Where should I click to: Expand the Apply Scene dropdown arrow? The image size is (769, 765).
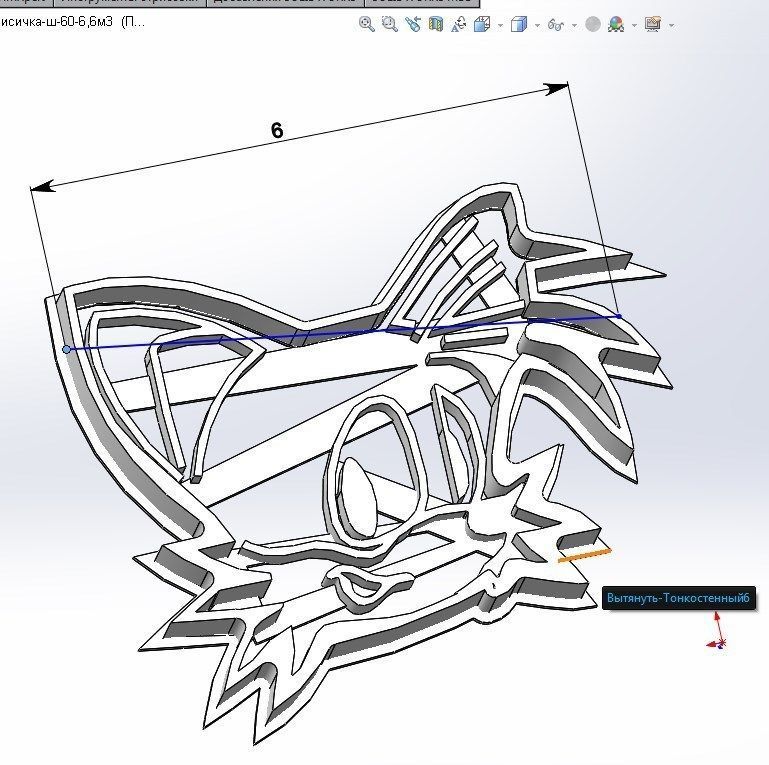(x=634, y=25)
